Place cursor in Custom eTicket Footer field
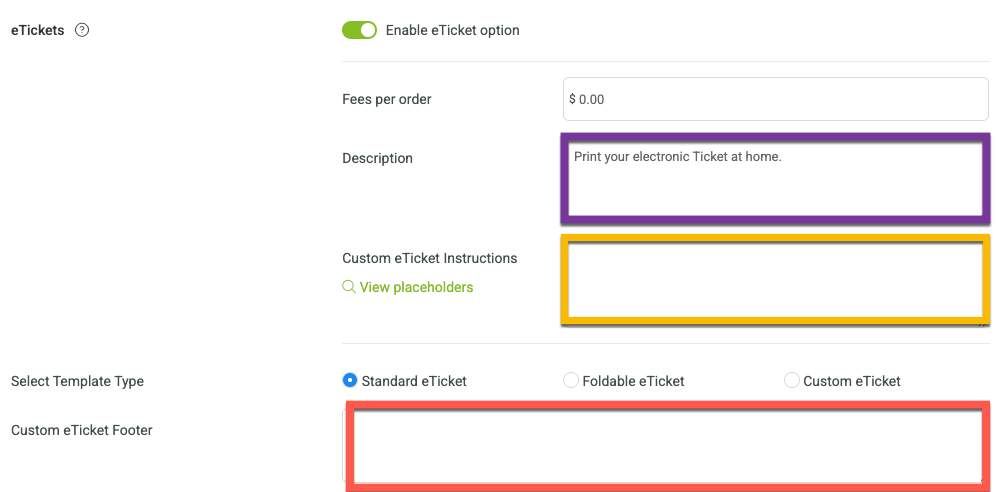The height and width of the screenshot is (492, 1002). [x=668, y=446]
